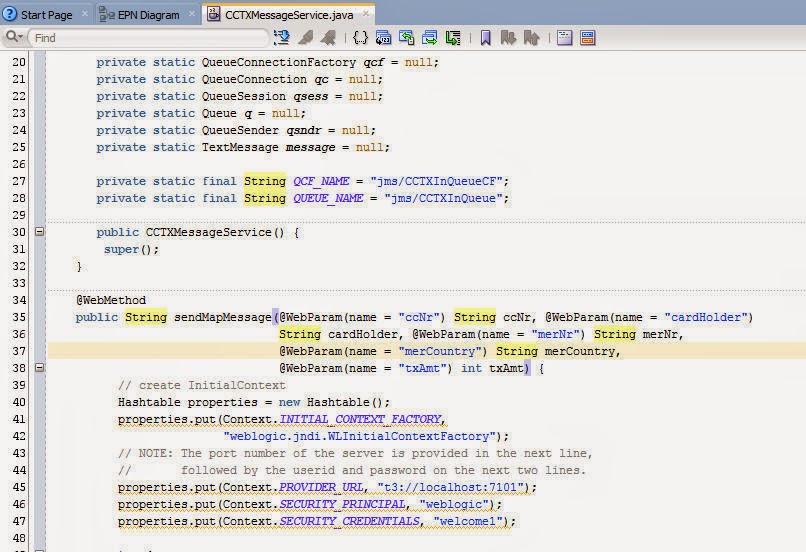Collapse the sendMapMessage fold at line 38

coord(39,367)
